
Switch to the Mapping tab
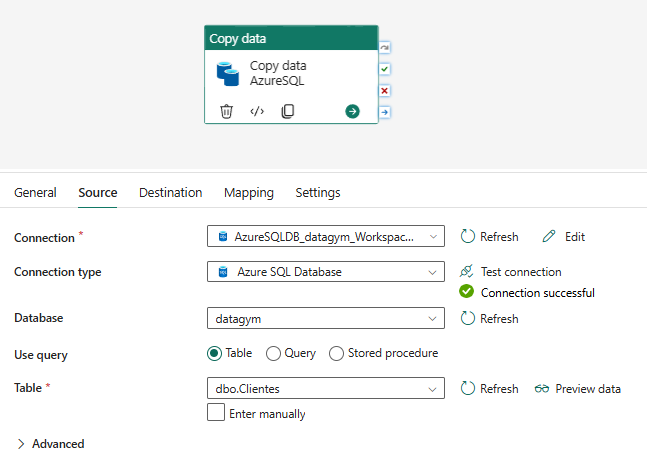[x=249, y=193]
